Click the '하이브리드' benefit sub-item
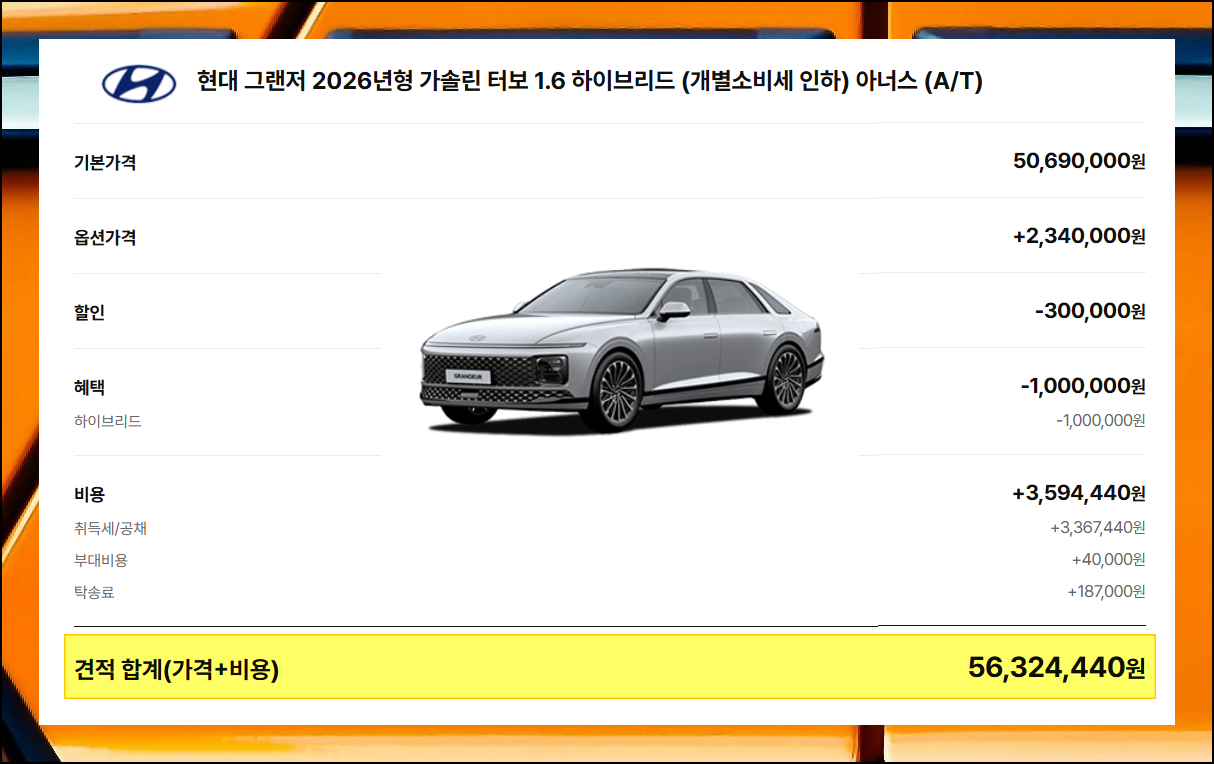Viewport: 1214px width, 764px height. coord(108,421)
